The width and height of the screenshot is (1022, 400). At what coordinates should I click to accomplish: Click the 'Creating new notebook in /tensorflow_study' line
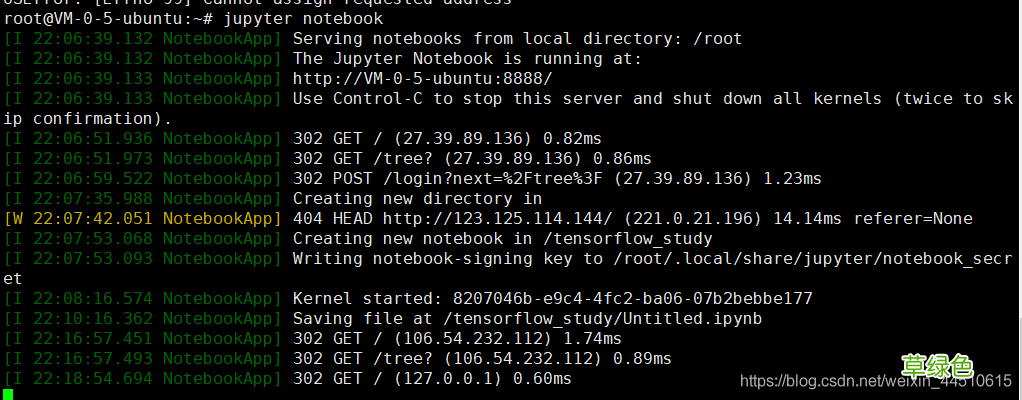pos(502,238)
